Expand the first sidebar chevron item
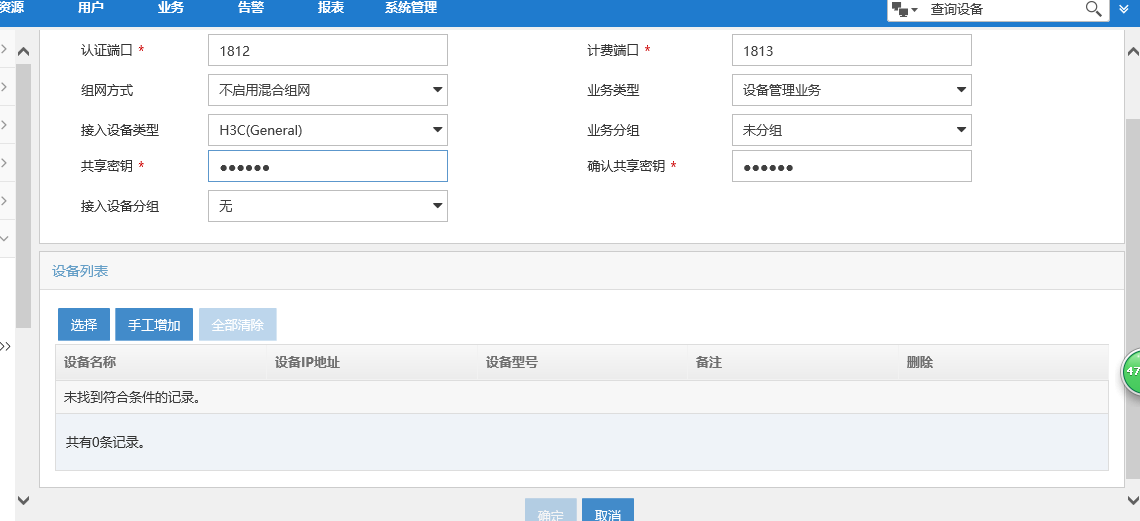 [4, 49]
